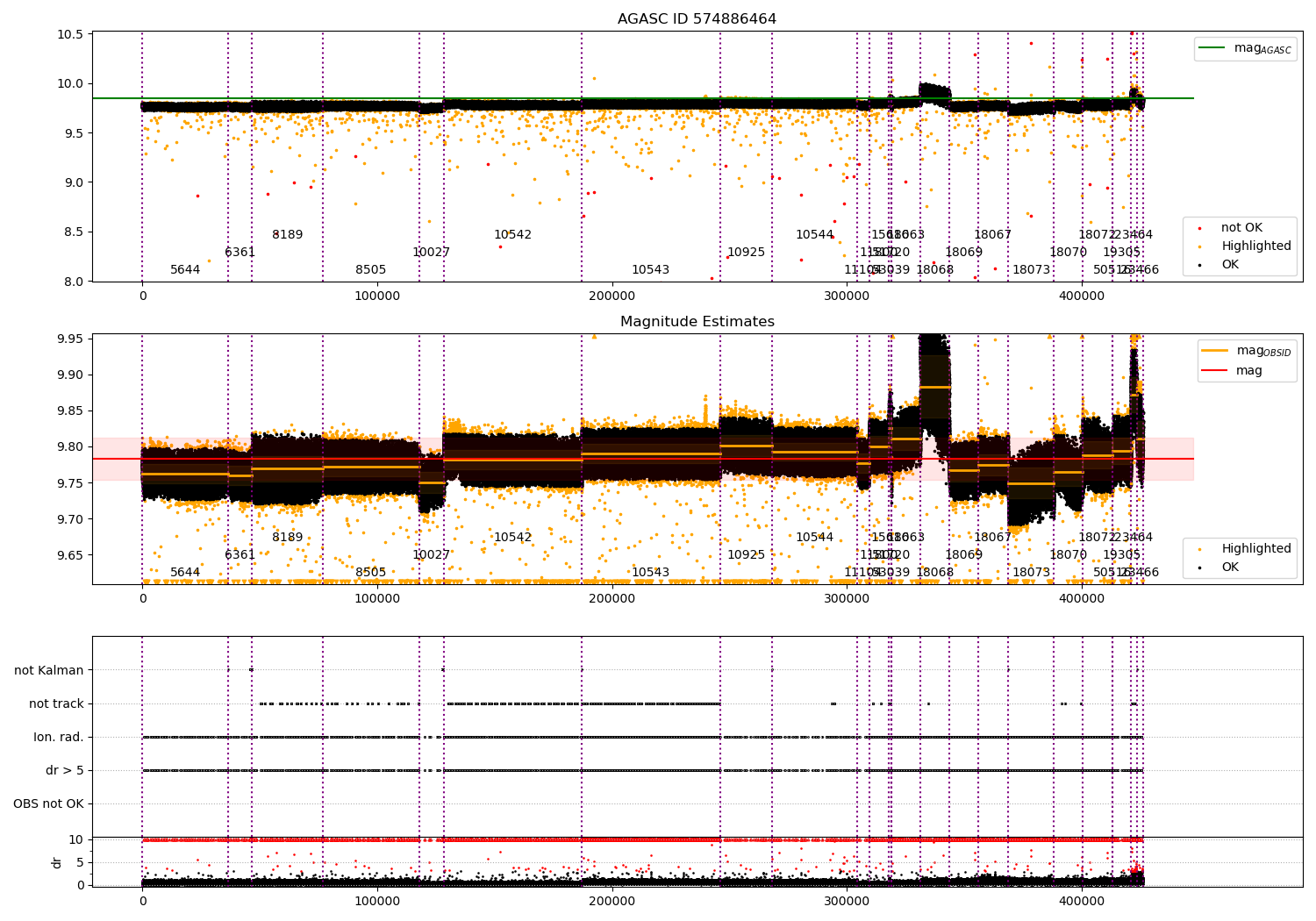Click the 300000 x-tick under bottom plot

coord(847,902)
